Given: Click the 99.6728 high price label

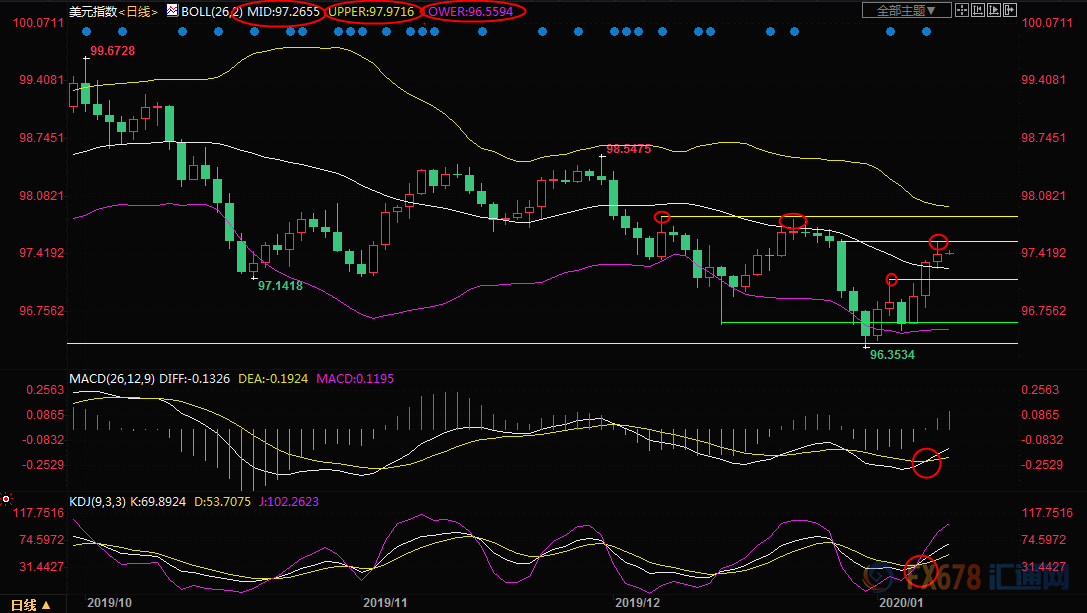Looking at the screenshot, I should (112, 50).
